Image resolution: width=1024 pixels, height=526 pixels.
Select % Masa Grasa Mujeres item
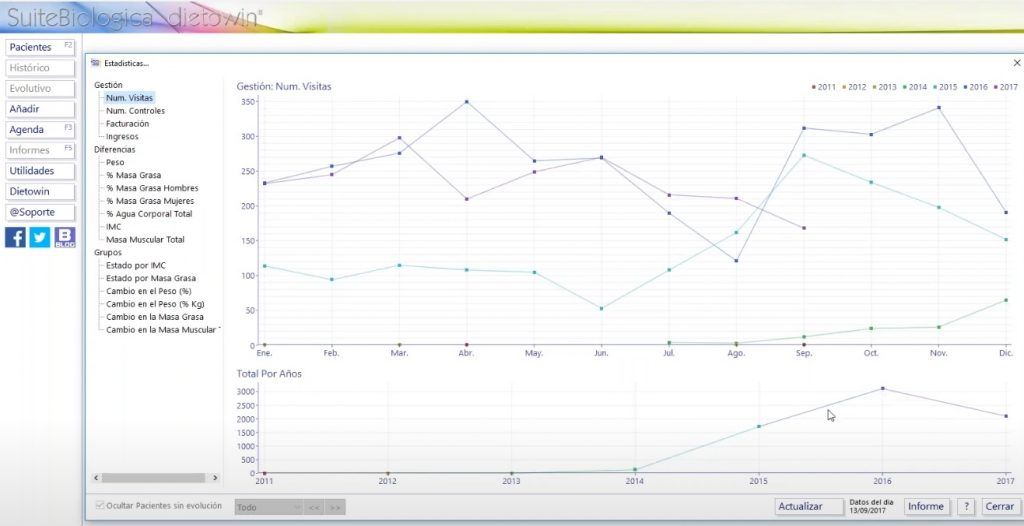[150, 201]
